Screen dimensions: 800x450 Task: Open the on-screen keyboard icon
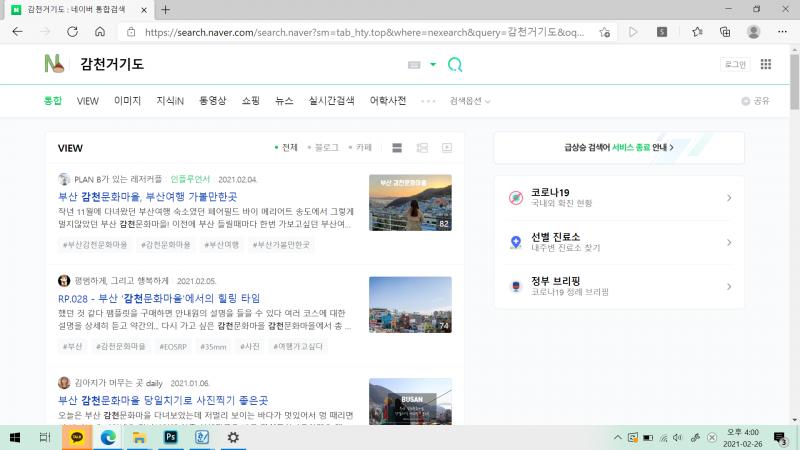point(414,65)
